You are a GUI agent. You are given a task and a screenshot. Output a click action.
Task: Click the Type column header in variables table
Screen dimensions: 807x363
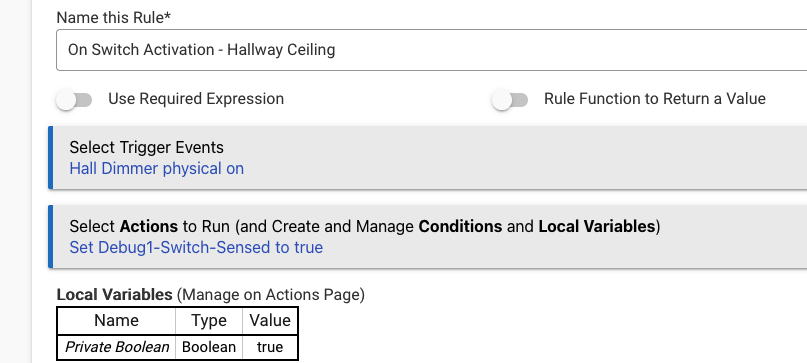pos(209,321)
